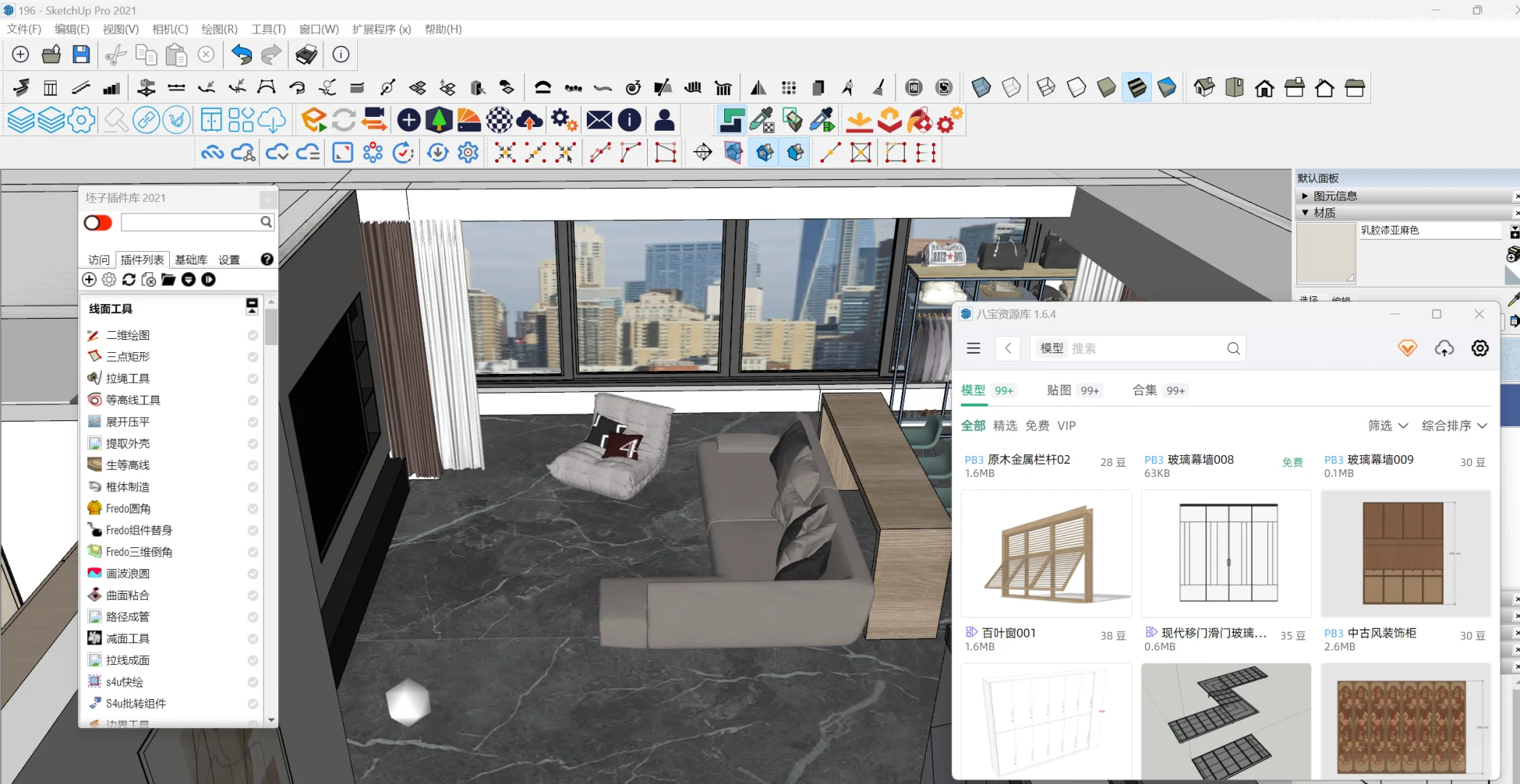Open the 筛选 filter dropdown
The image size is (1520, 784).
point(1387,425)
